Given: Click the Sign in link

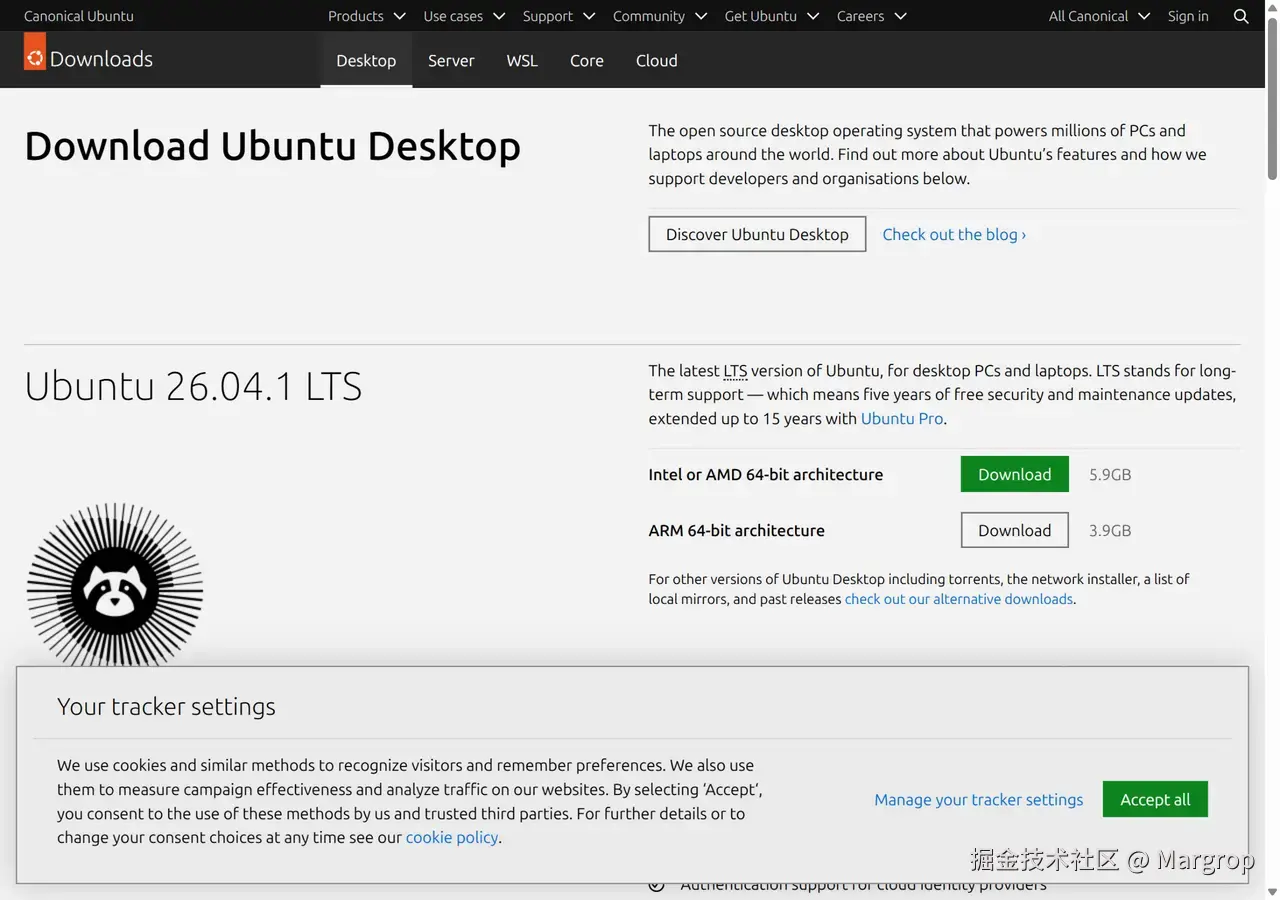Looking at the screenshot, I should click(x=1188, y=16).
